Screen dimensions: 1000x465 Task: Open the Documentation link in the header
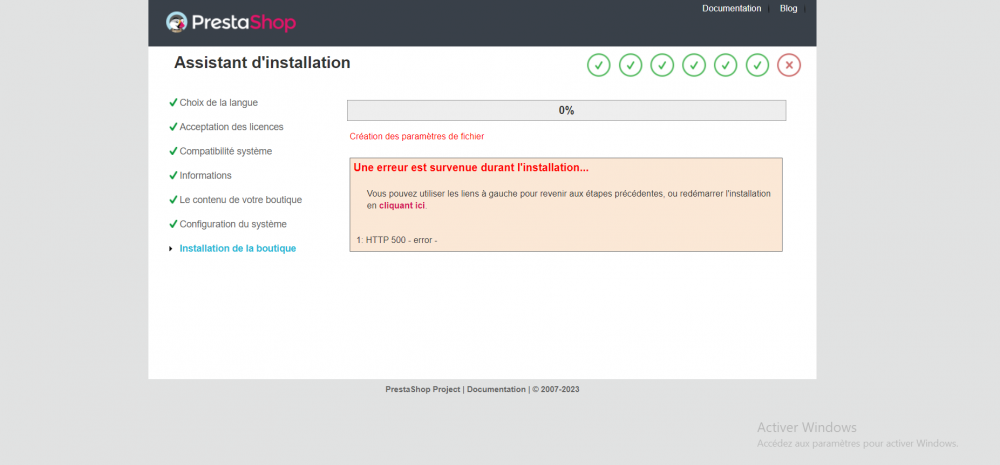pyautogui.click(x=732, y=8)
